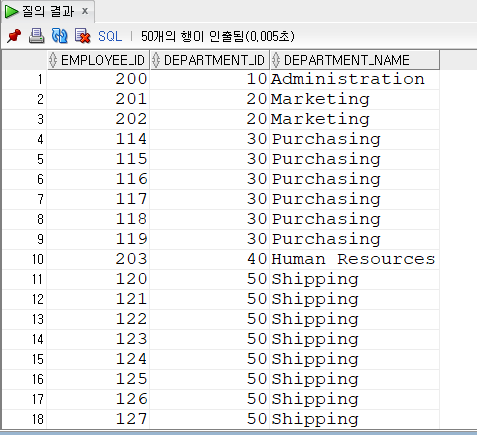Select employee ID 115 cell
Viewport: 477px width, 435px height.
tap(98, 159)
